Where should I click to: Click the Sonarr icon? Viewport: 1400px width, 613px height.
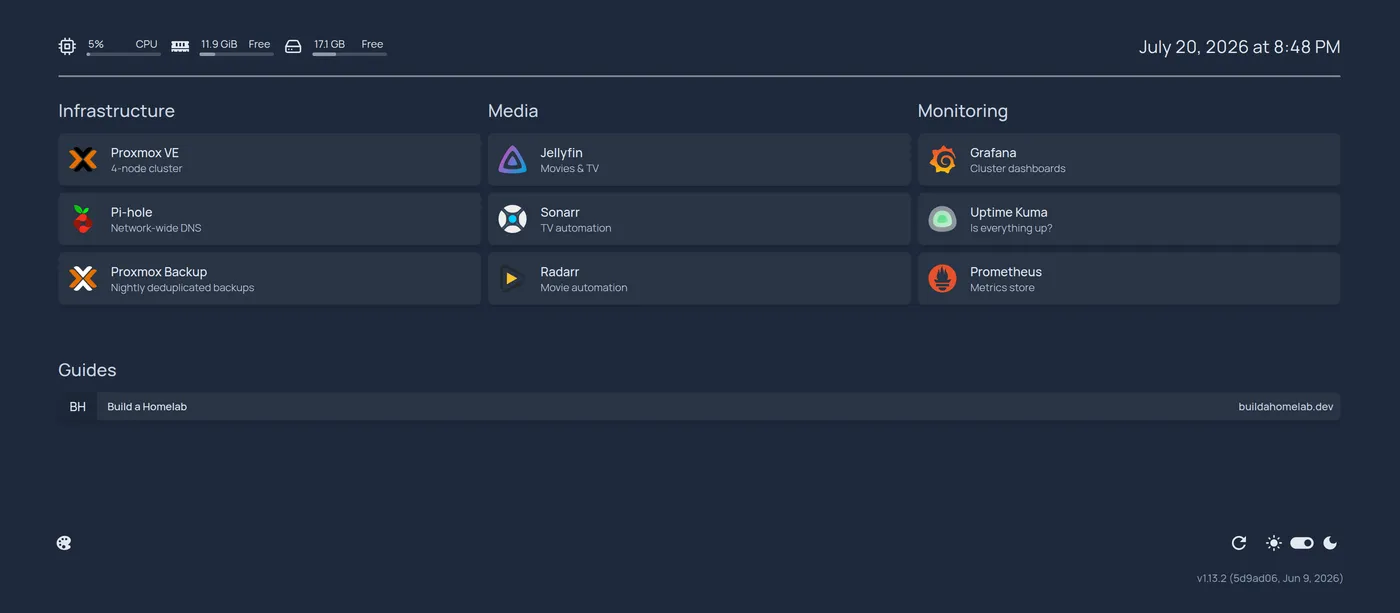pyautogui.click(x=512, y=219)
